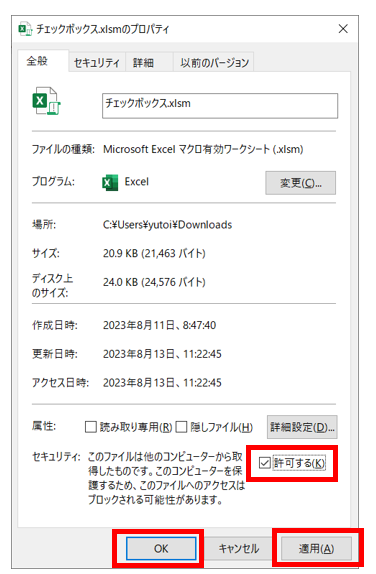Click the size value 20.9 KB (21,463 バイト)
The height and width of the screenshot is (574, 376).
coord(154,253)
